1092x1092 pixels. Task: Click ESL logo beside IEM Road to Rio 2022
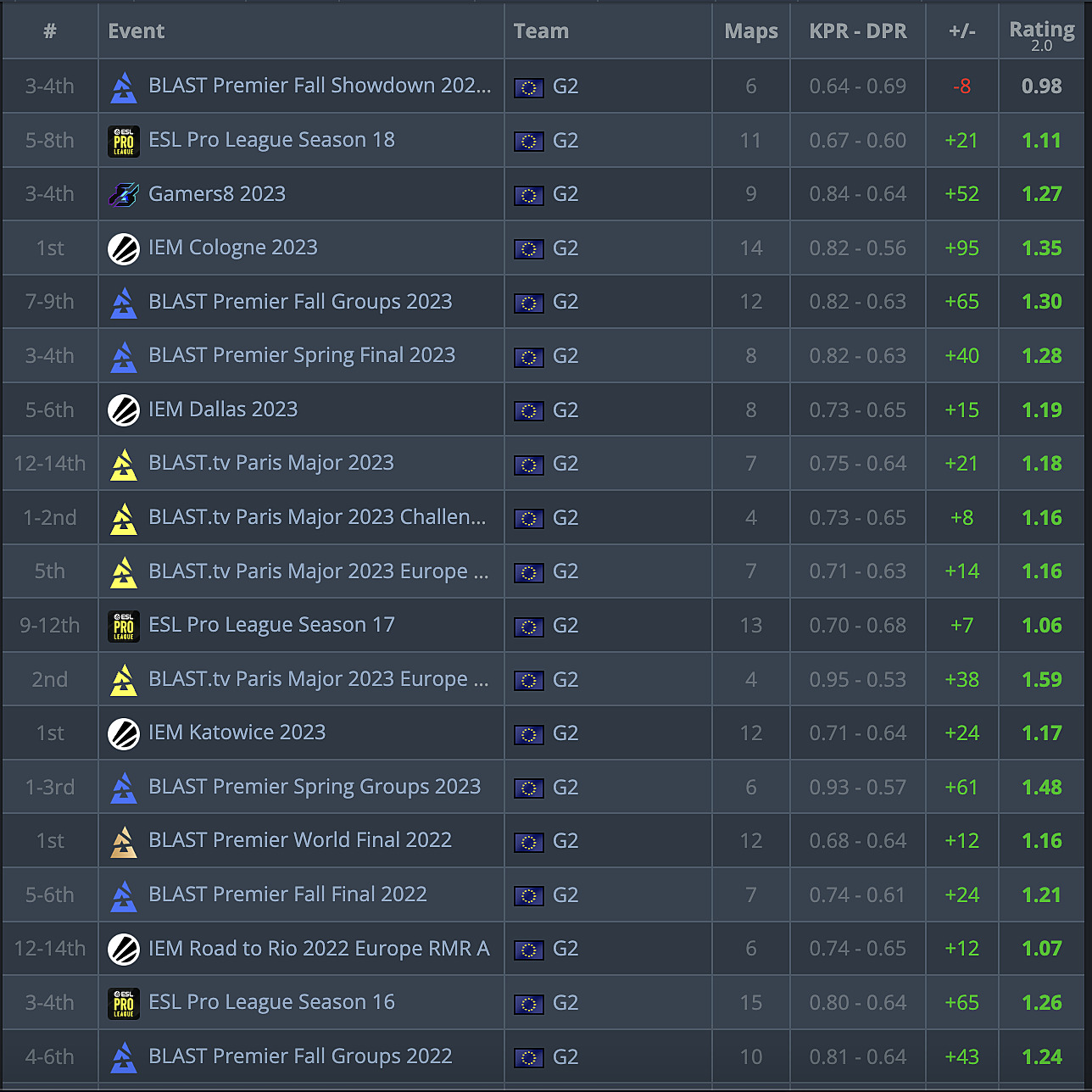coord(124,950)
